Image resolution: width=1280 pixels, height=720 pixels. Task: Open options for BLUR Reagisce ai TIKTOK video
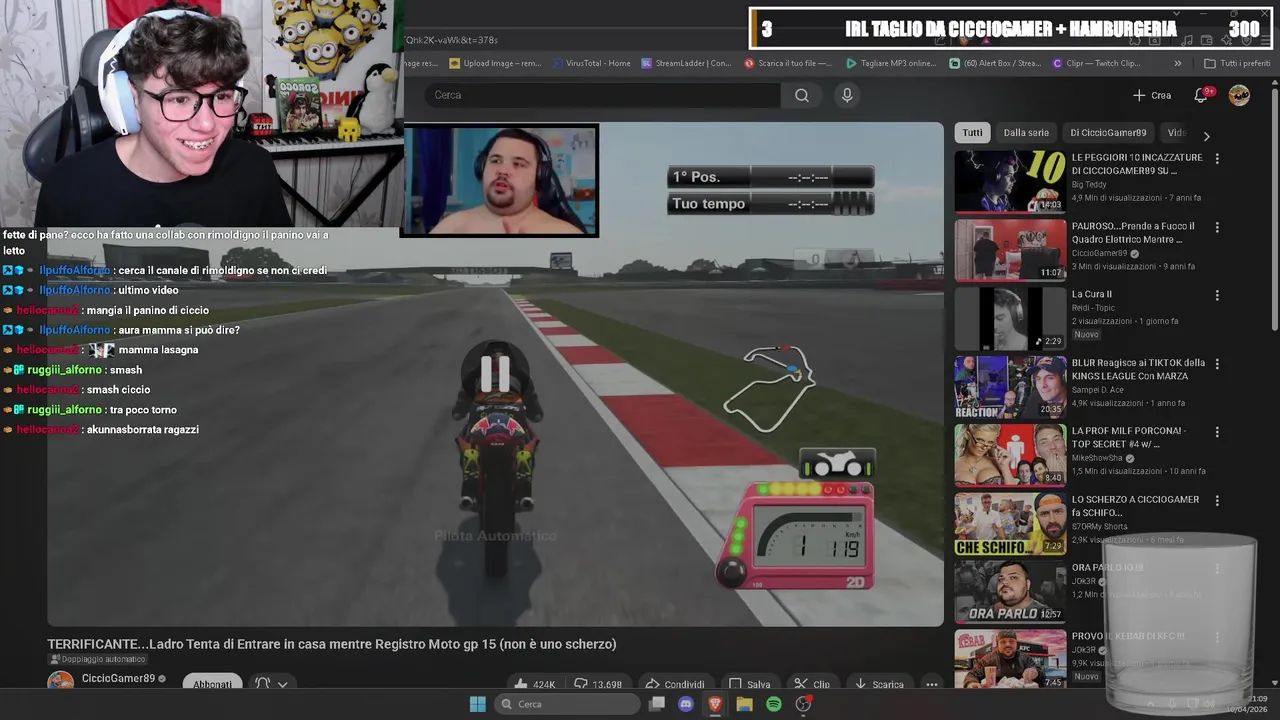[x=1217, y=364]
